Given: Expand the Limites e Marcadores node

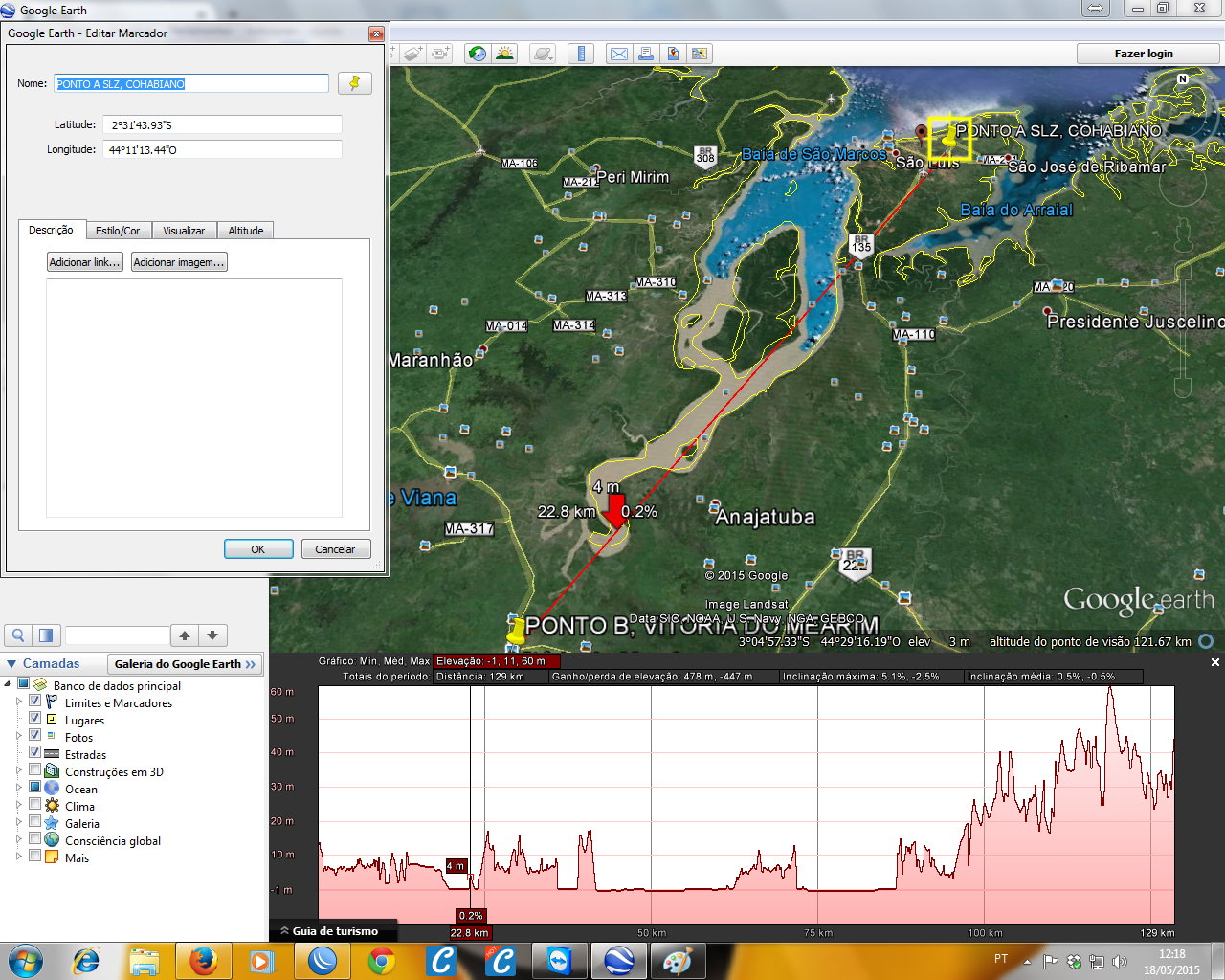Looking at the screenshot, I should 19,702.
